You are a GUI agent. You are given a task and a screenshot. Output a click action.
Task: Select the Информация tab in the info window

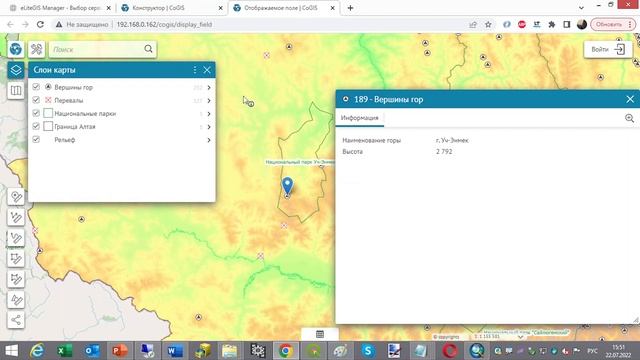[360, 118]
